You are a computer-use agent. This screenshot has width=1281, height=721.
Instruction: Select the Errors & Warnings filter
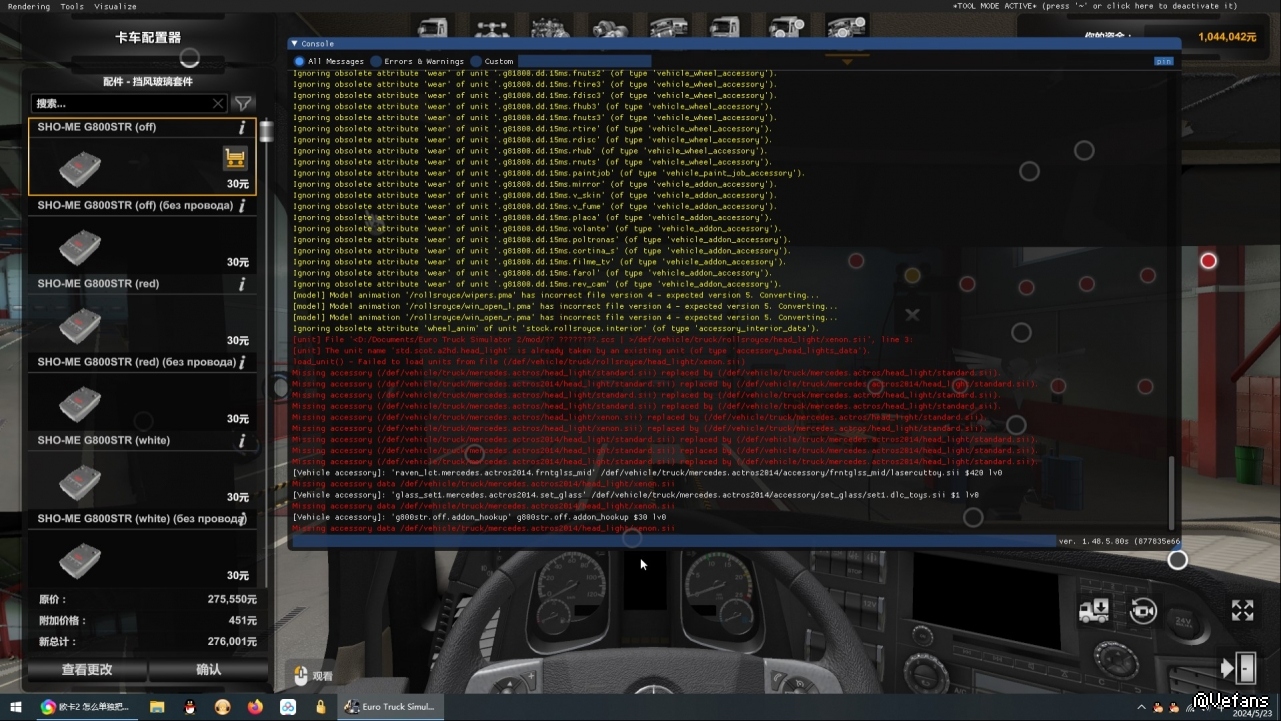point(376,61)
